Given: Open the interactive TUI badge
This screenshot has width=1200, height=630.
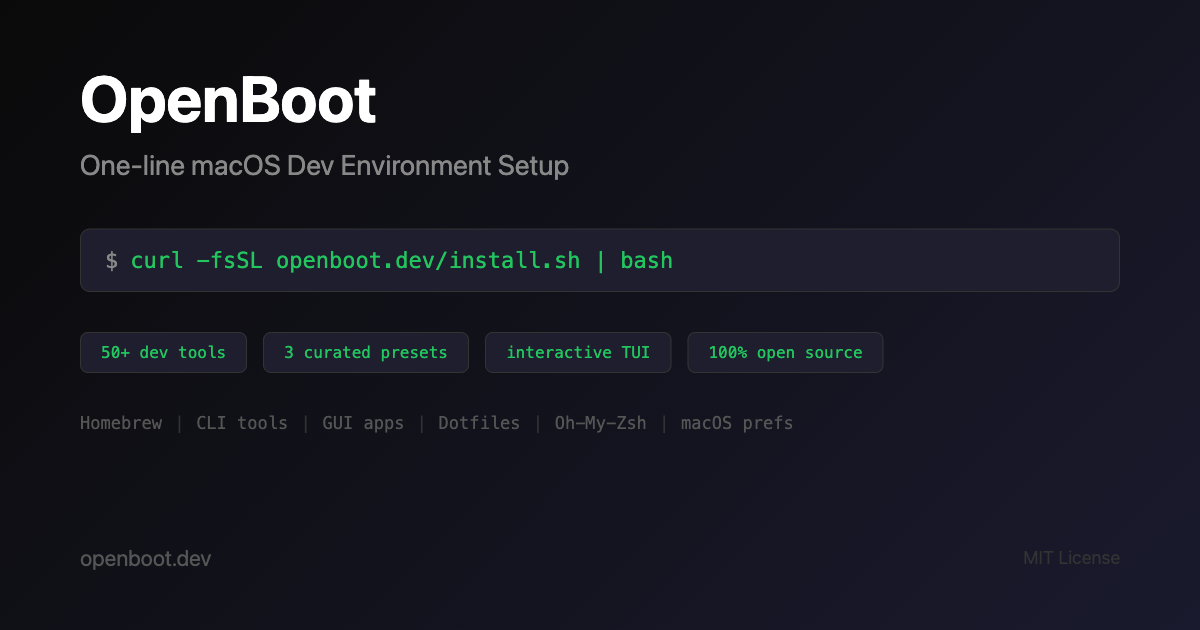Looking at the screenshot, I should pos(578,352).
